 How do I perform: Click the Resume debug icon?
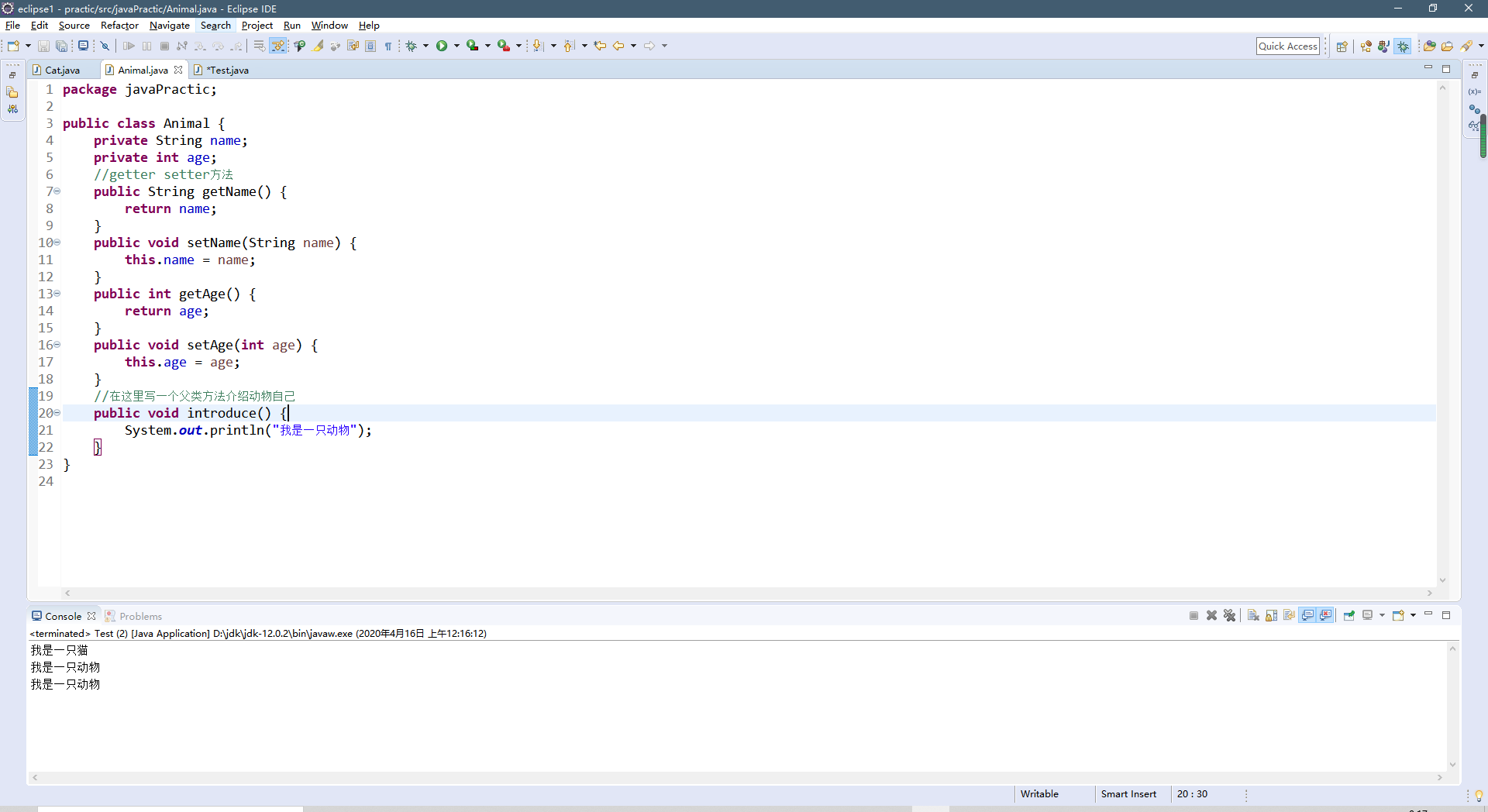pos(129,46)
